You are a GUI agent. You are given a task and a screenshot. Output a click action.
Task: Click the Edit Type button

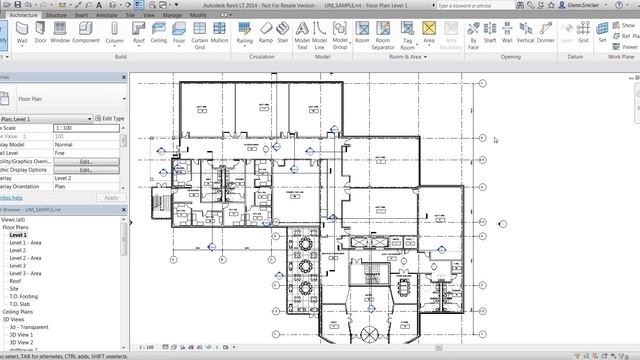point(110,118)
